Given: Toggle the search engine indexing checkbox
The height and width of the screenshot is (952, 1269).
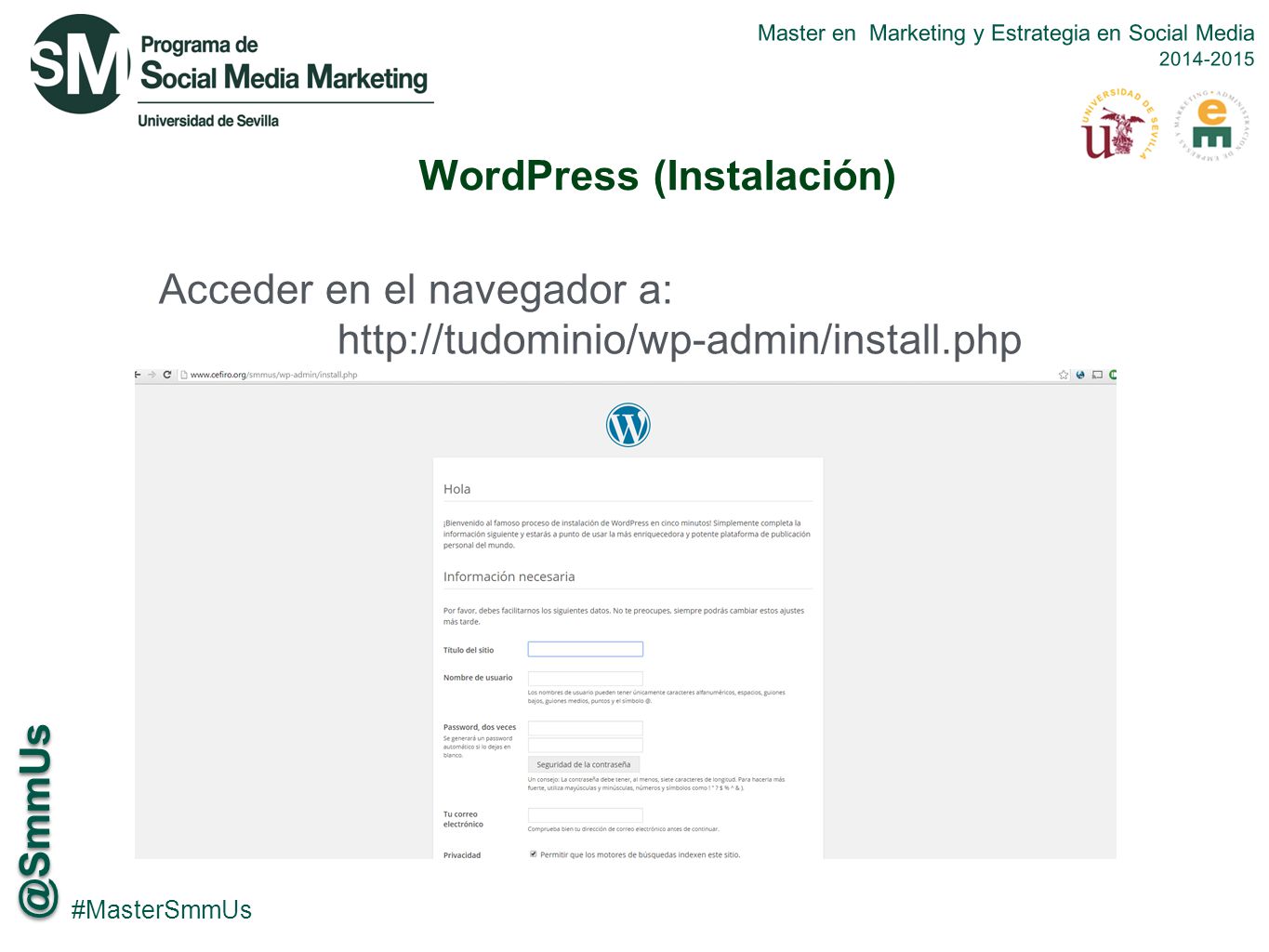Looking at the screenshot, I should point(534,853).
